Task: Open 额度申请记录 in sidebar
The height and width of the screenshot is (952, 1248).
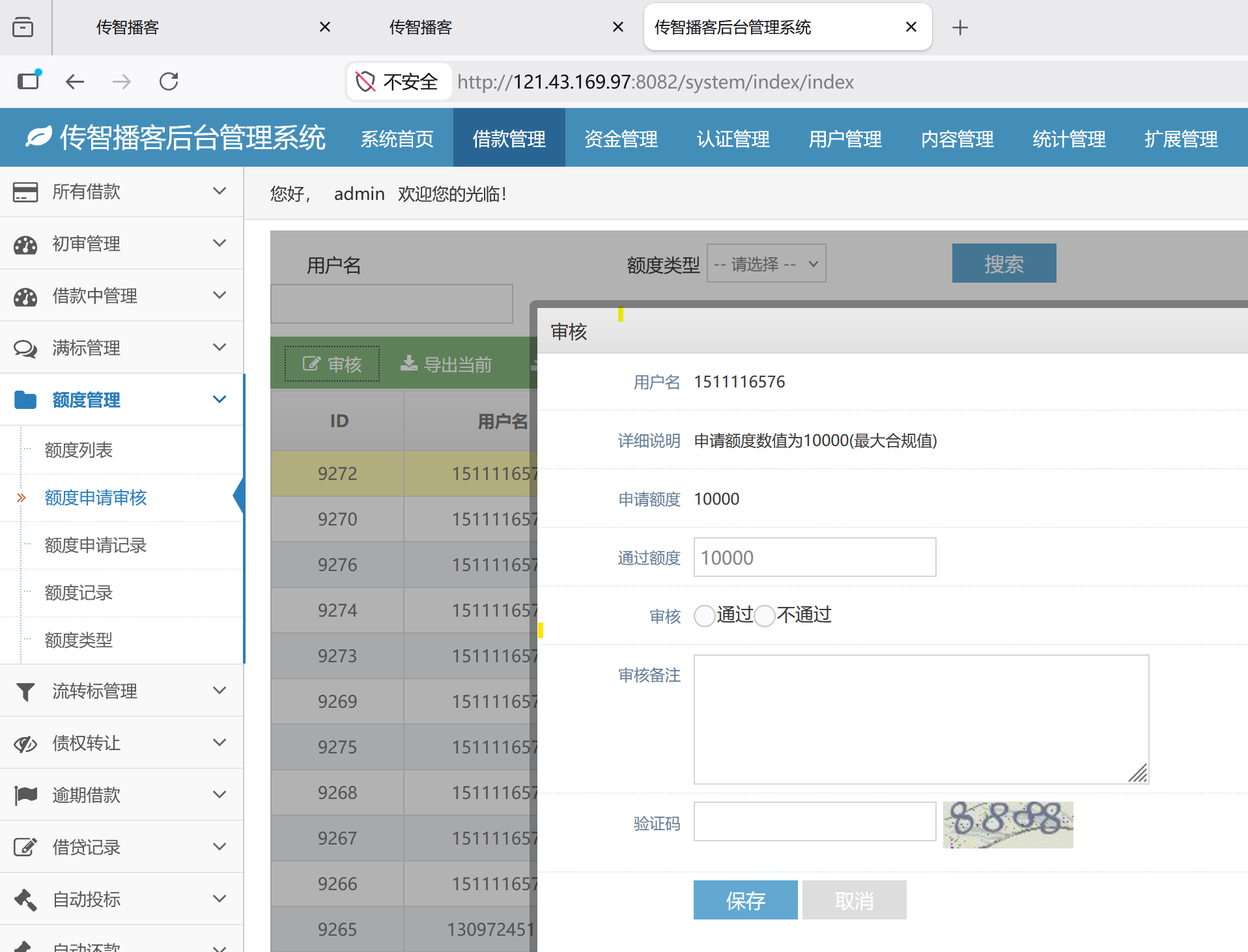Action: (x=96, y=545)
